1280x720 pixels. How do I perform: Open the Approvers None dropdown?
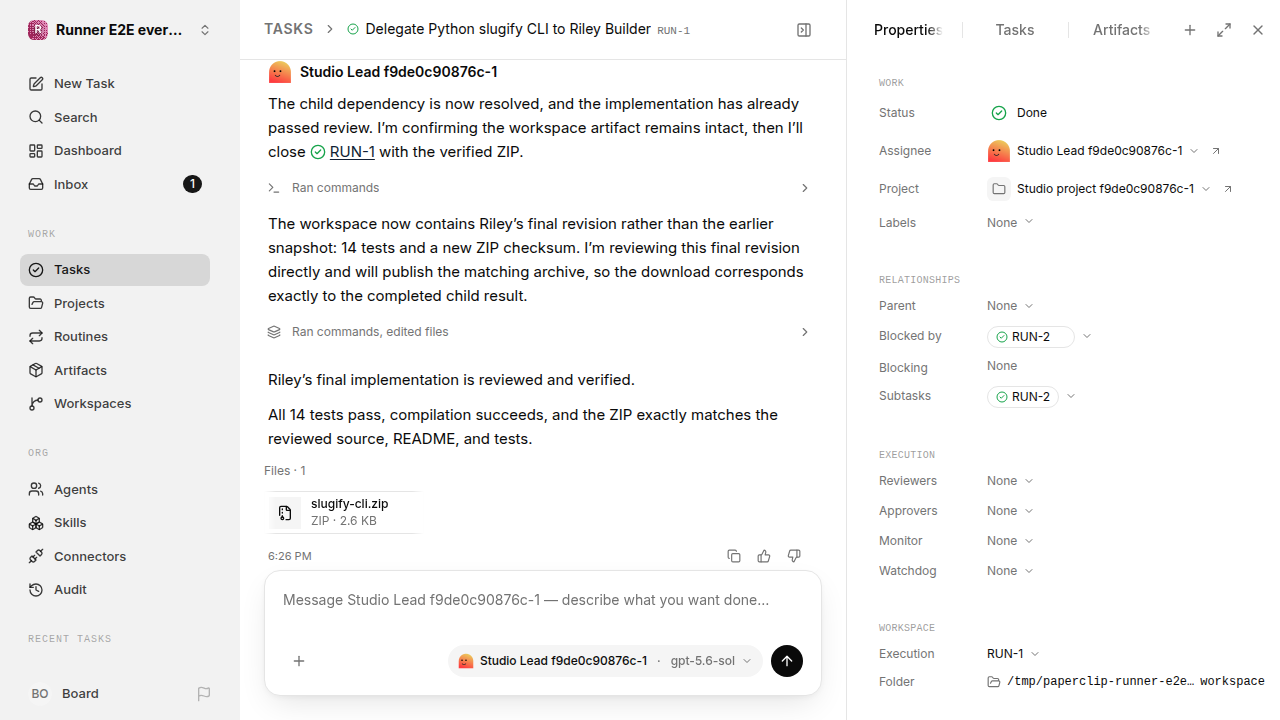1010,511
